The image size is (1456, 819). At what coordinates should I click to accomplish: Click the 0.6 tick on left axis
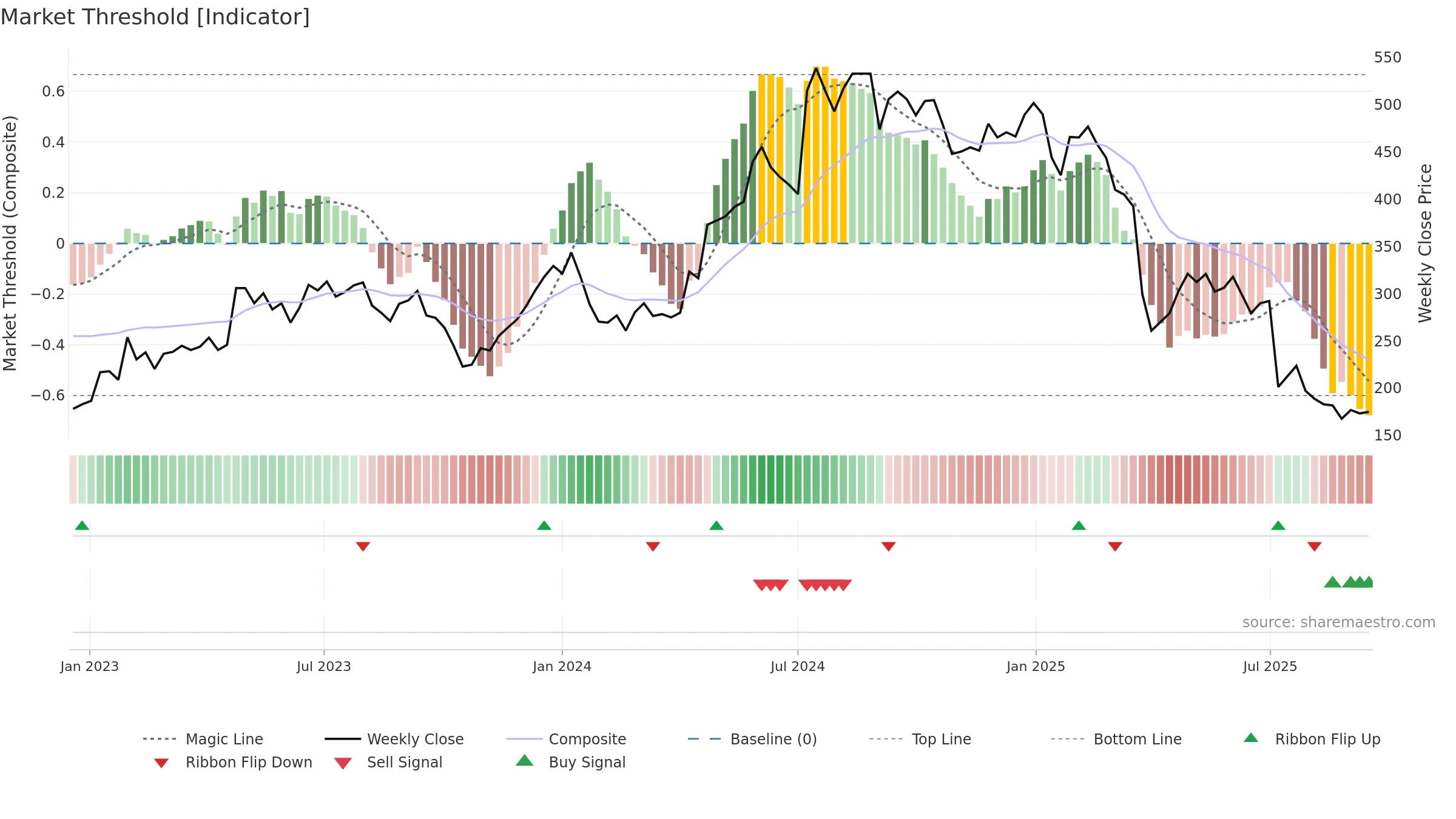point(53,92)
